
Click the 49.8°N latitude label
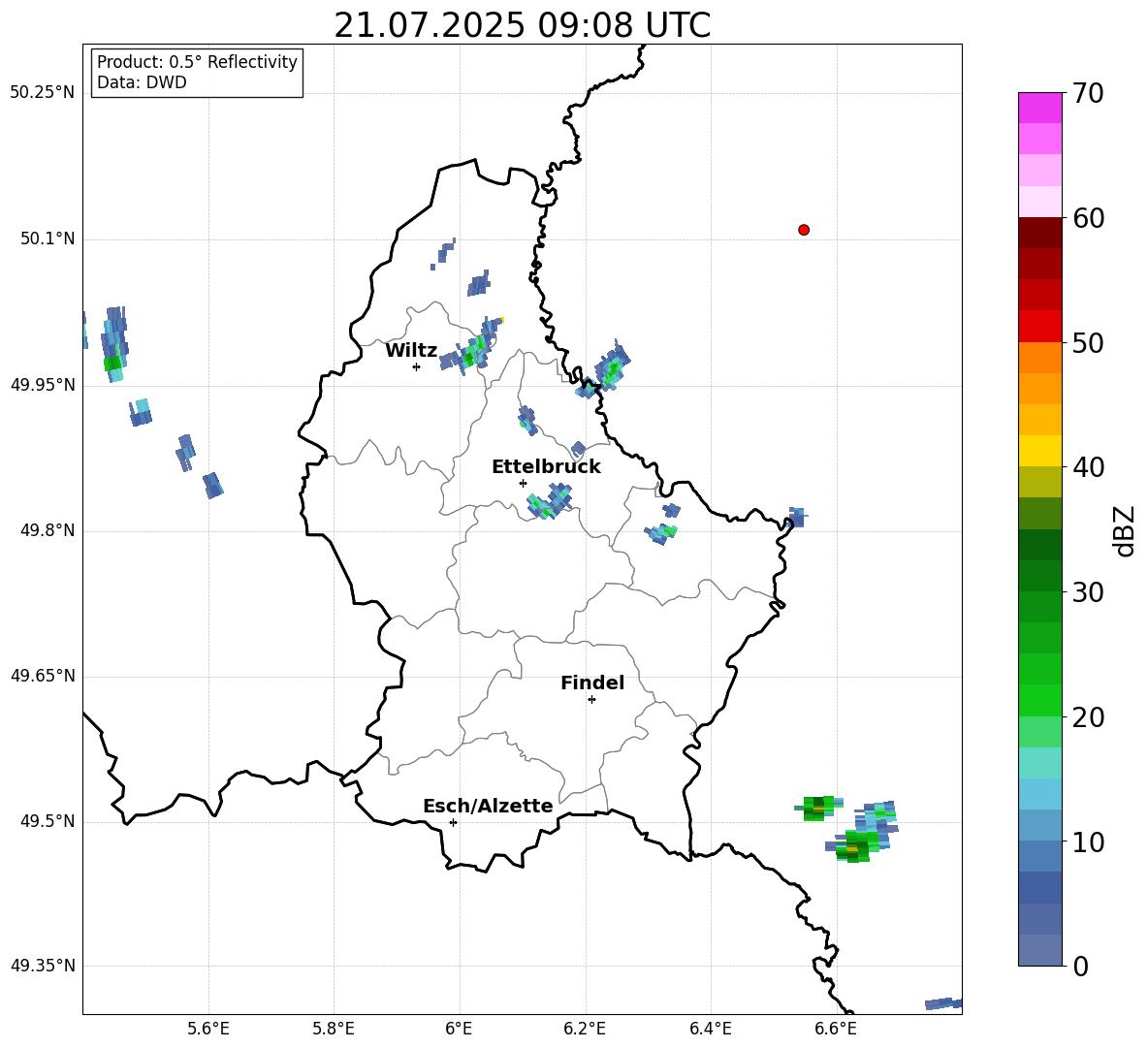(48, 530)
